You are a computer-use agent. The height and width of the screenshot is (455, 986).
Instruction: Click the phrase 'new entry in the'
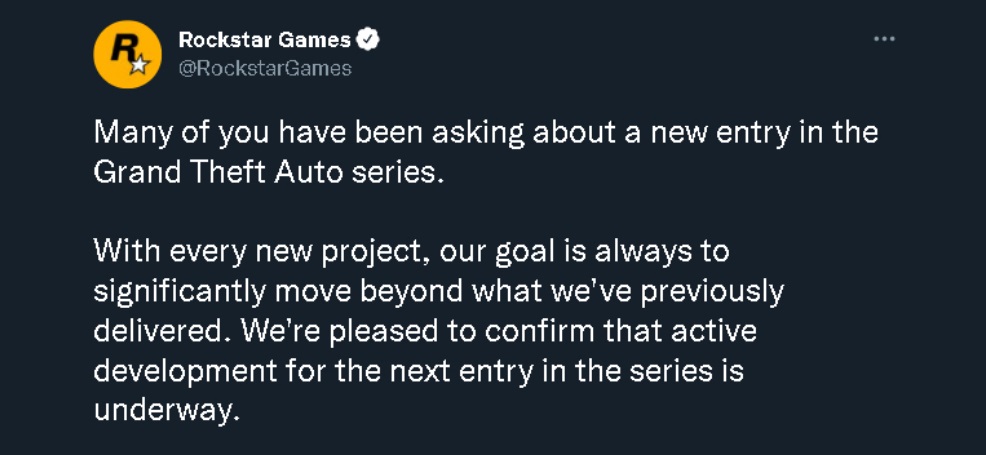(x=764, y=134)
